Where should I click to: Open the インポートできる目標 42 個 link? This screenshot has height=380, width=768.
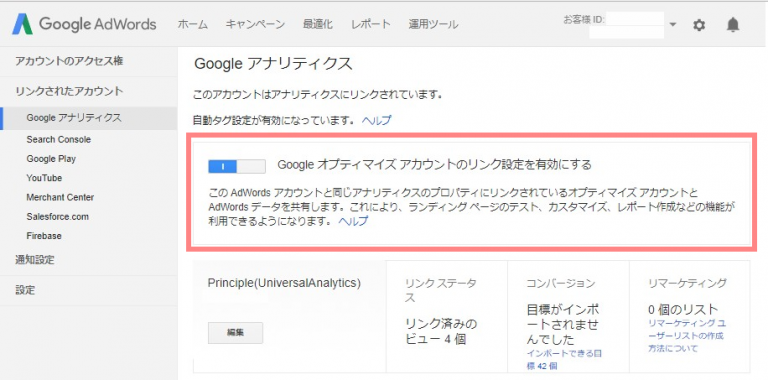tap(565, 359)
